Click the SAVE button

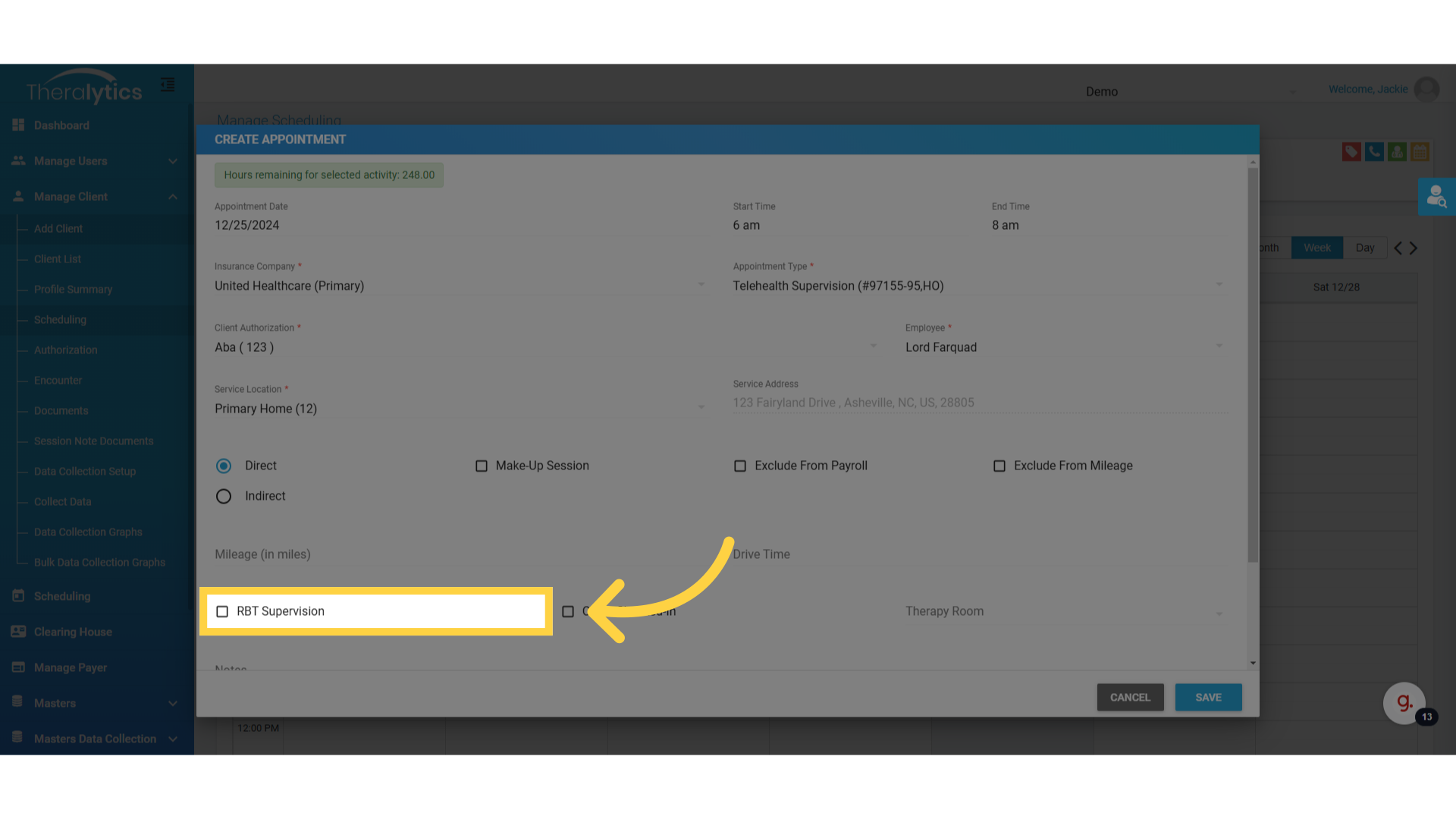[x=1208, y=698]
